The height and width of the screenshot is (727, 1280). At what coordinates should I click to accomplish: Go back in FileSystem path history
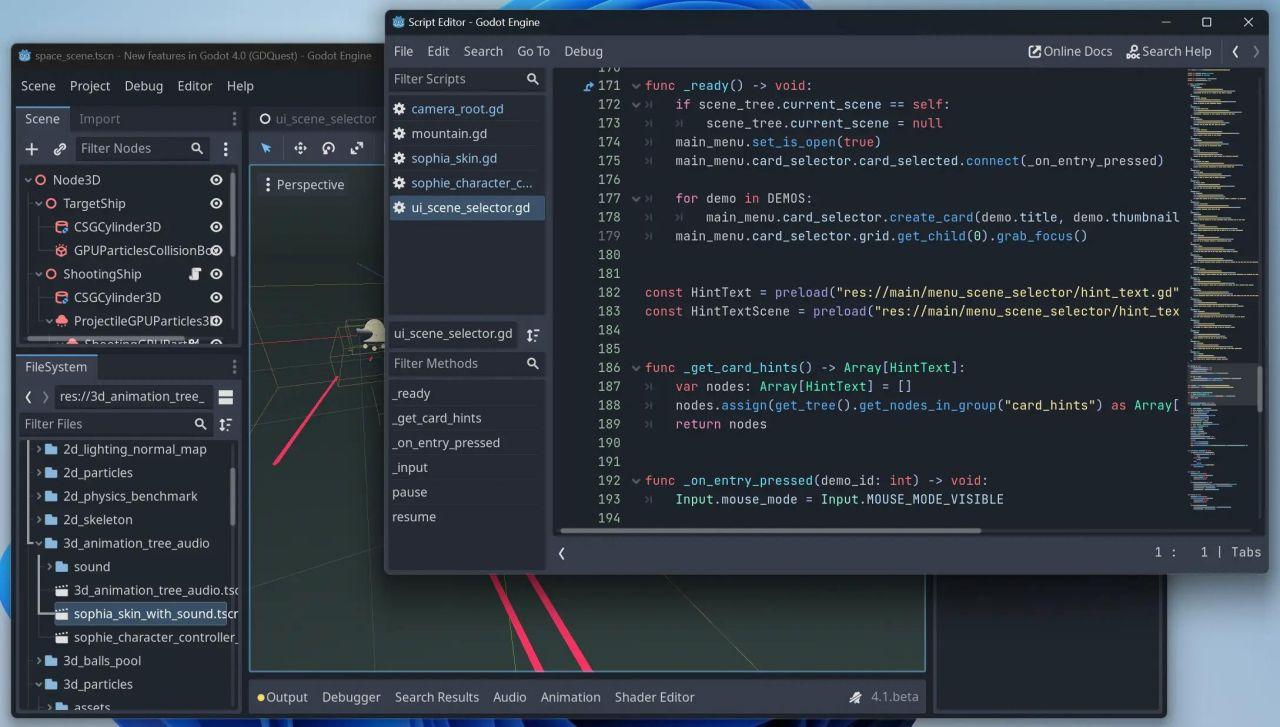pyautogui.click(x=28, y=397)
